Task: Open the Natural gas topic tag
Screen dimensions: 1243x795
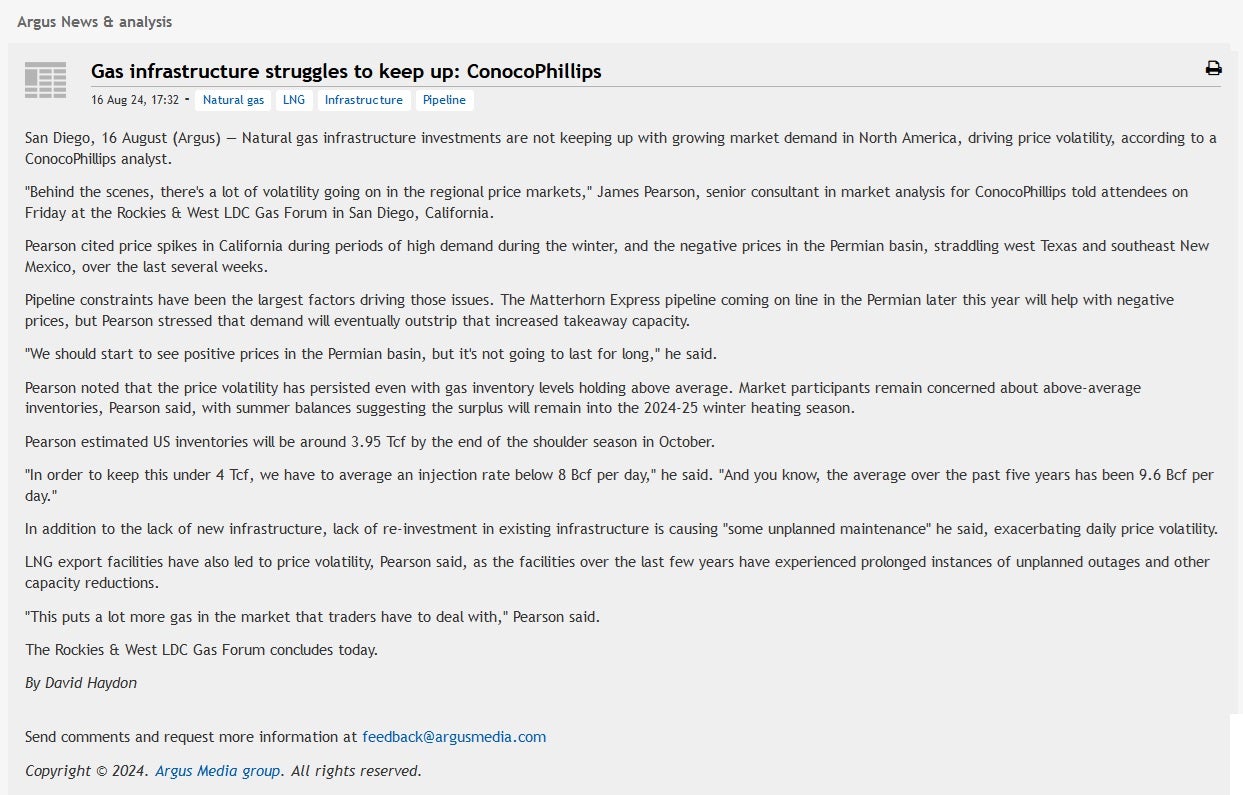Action: click(x=233, y=100)
